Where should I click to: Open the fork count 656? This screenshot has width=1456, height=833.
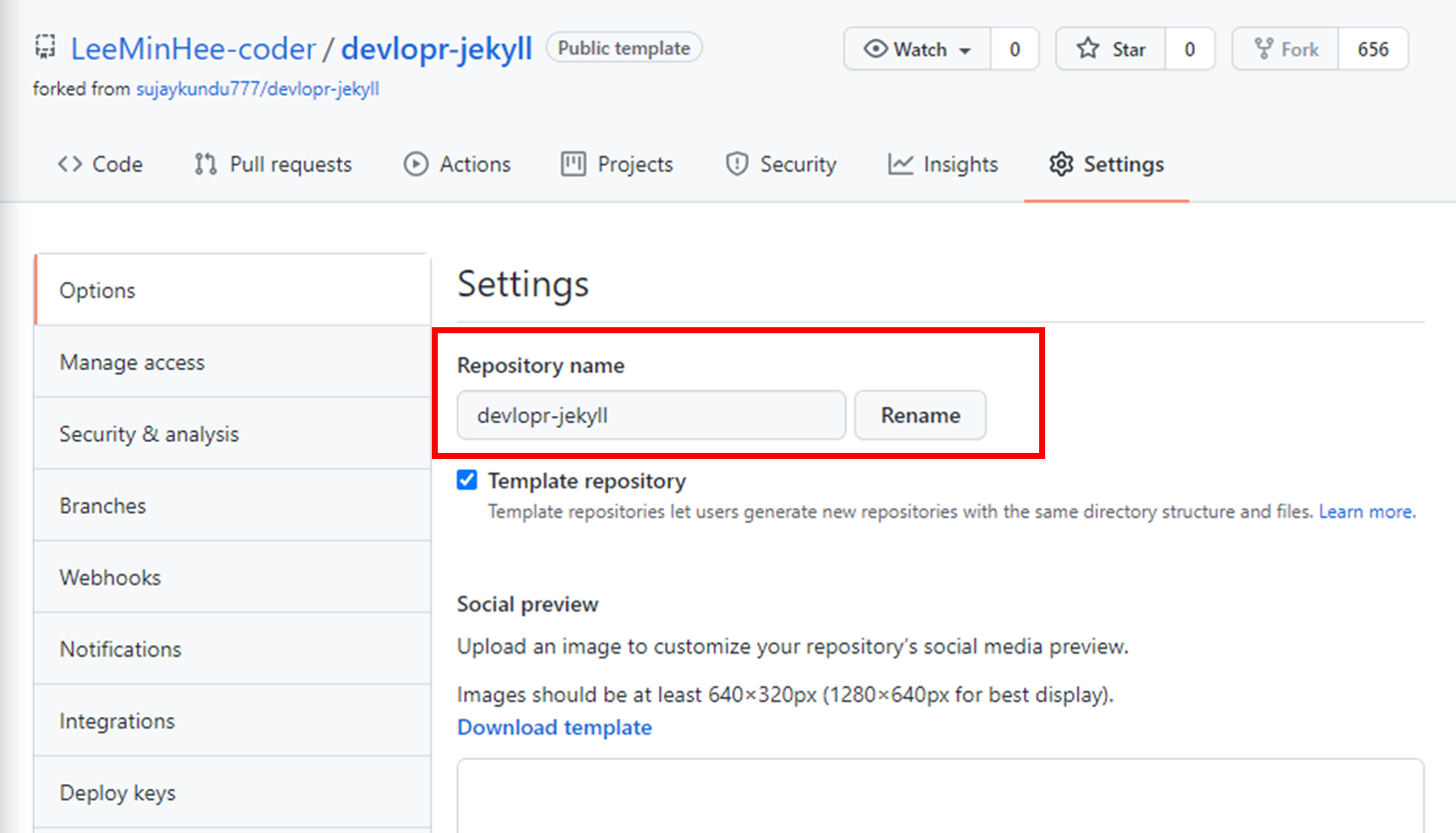(1373, 49)
